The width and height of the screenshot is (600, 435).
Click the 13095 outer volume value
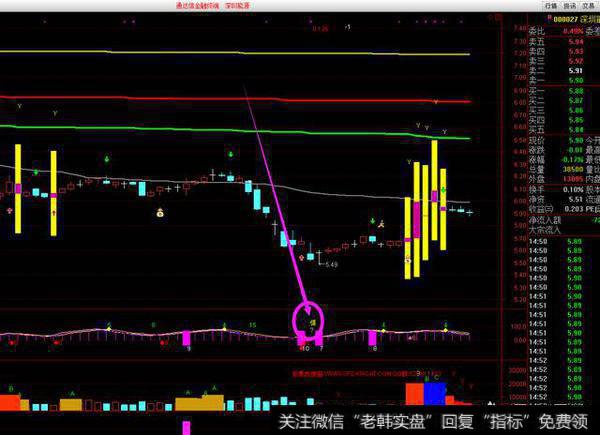(x=573, y=179)
